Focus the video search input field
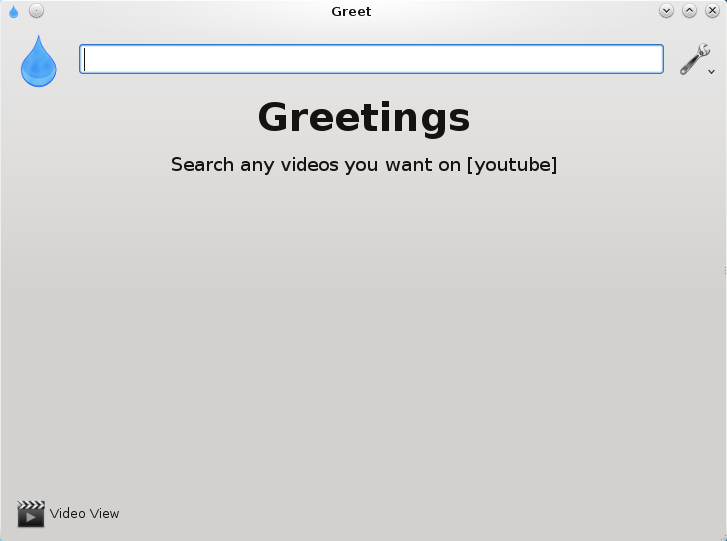Screen dimensions: 727x541 point(371,59)
